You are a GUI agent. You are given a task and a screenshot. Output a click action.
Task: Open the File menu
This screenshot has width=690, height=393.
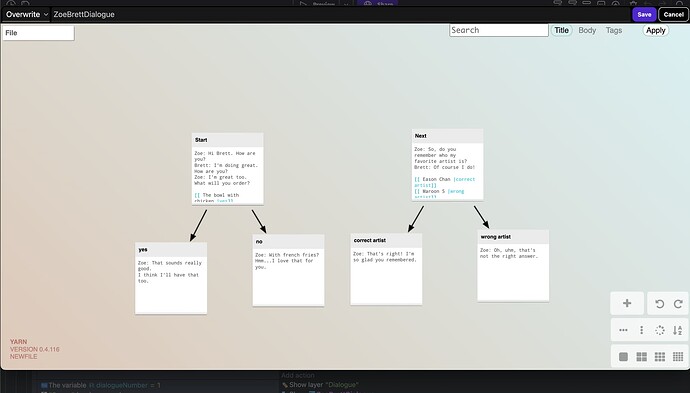(38, 33)
